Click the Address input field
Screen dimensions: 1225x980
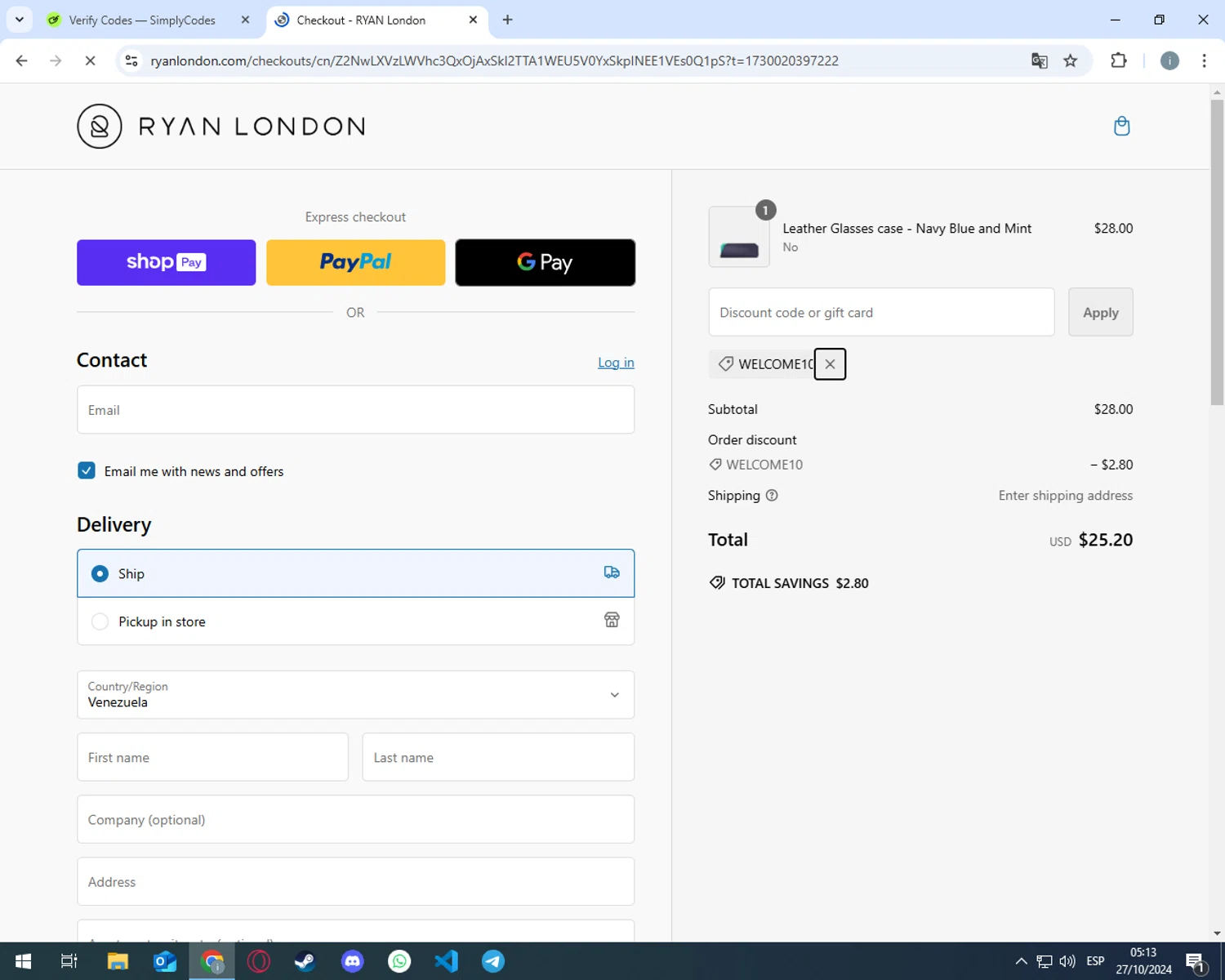pyautogui.click(x=355, y=881)
